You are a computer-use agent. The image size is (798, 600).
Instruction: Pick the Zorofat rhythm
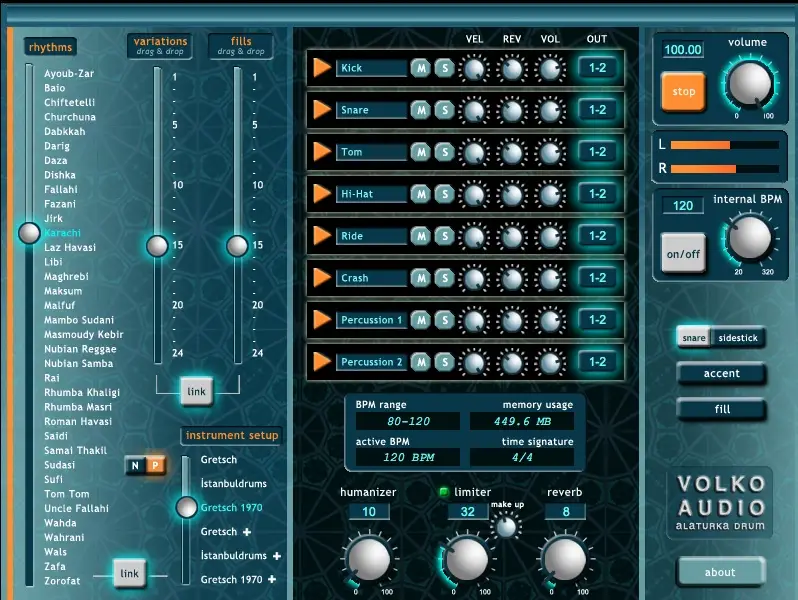[62, 581]
